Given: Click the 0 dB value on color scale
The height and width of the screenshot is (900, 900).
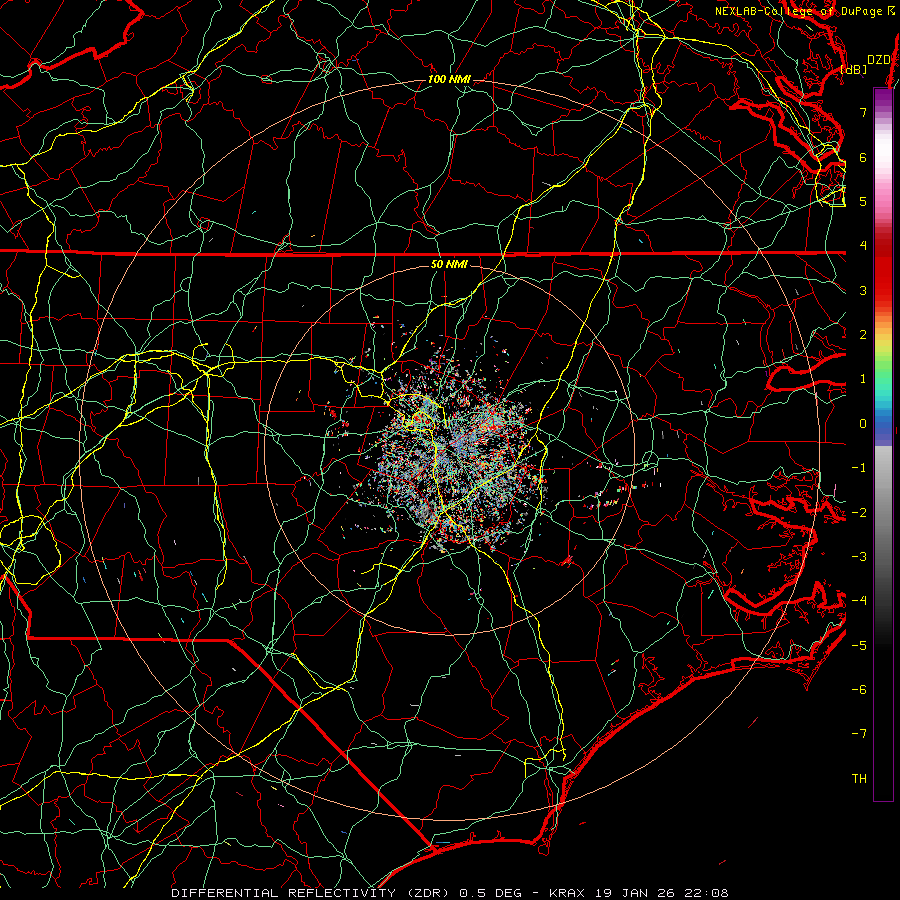Looking at the screenshot, I should pyautogui.click(x=863, y=424).
